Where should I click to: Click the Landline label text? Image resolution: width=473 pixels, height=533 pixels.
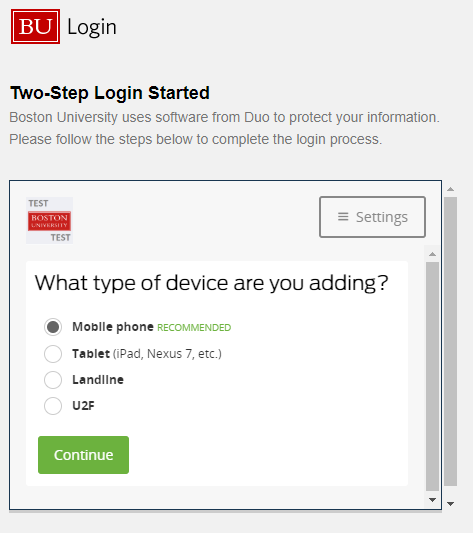point(98,380)
